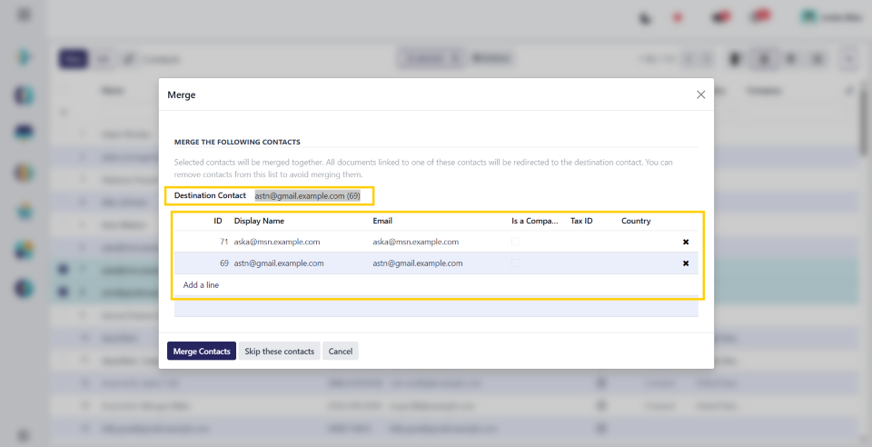This screenshot has height=447, width=872.
Task: Click Add a line link
Action: point(201,285)
